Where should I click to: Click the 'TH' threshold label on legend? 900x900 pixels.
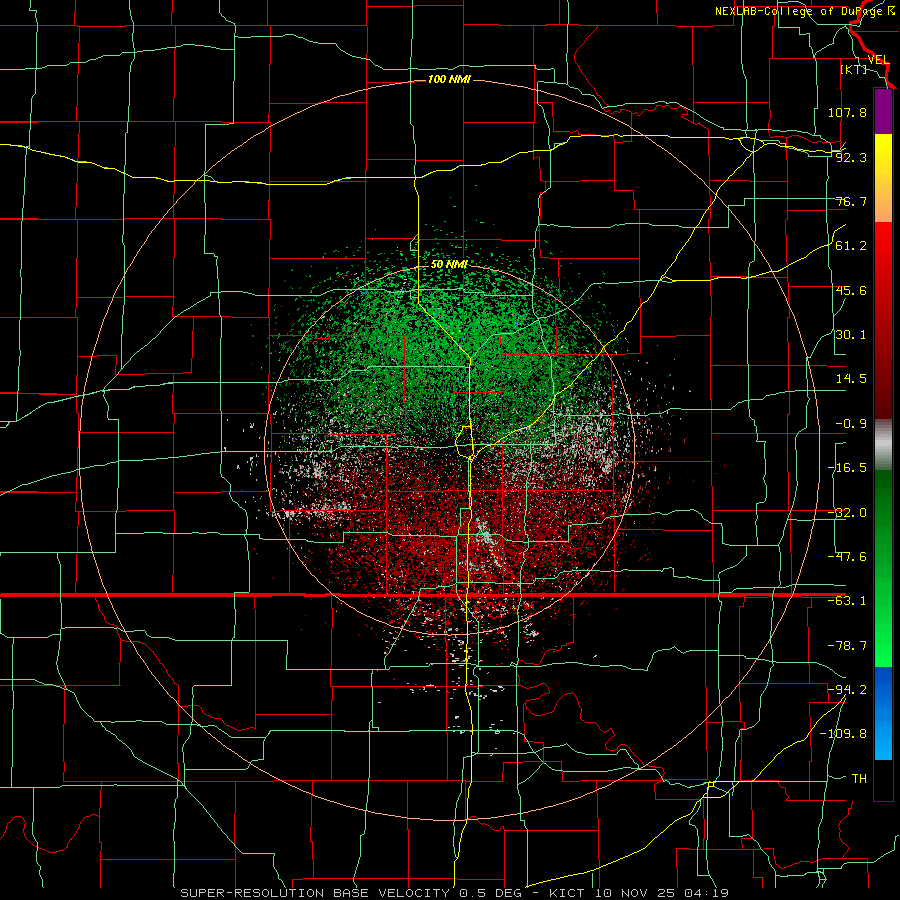859,778
